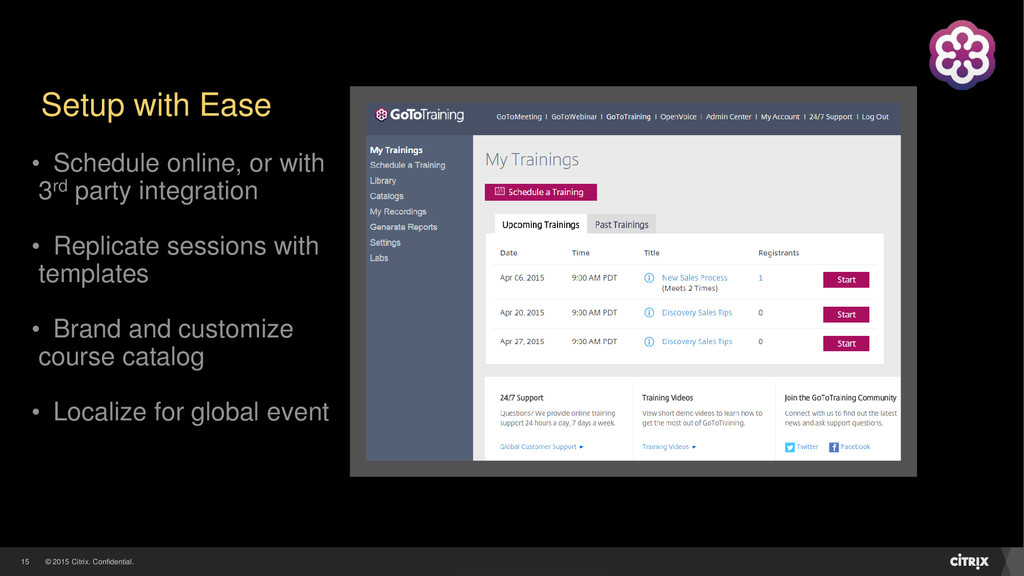Click the Apr 20, 2015 date cell
Viewport: 1024px width, 576px height.
(522, 313)
